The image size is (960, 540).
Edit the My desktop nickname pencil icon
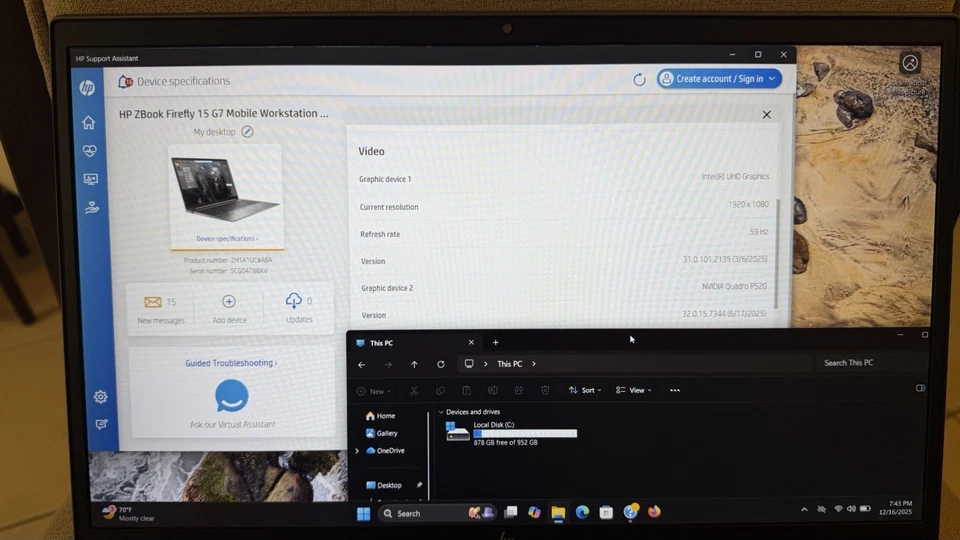(247, 132)
